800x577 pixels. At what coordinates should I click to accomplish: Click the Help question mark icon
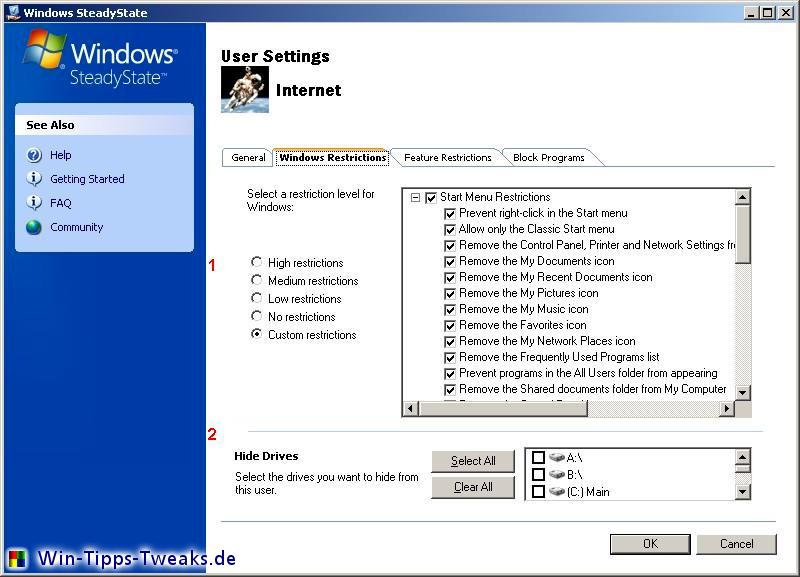tap(34, 155)
